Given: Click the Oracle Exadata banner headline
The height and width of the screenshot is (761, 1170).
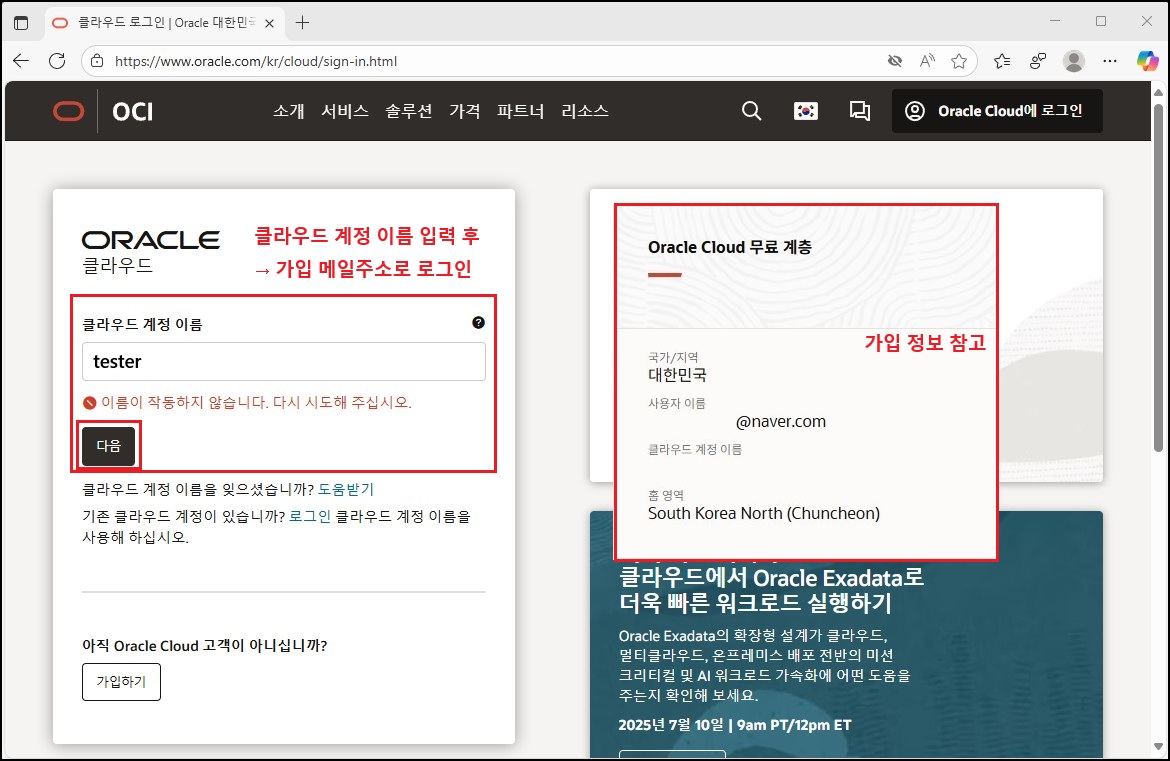Looking at the screenshot, I should point(772,589).
